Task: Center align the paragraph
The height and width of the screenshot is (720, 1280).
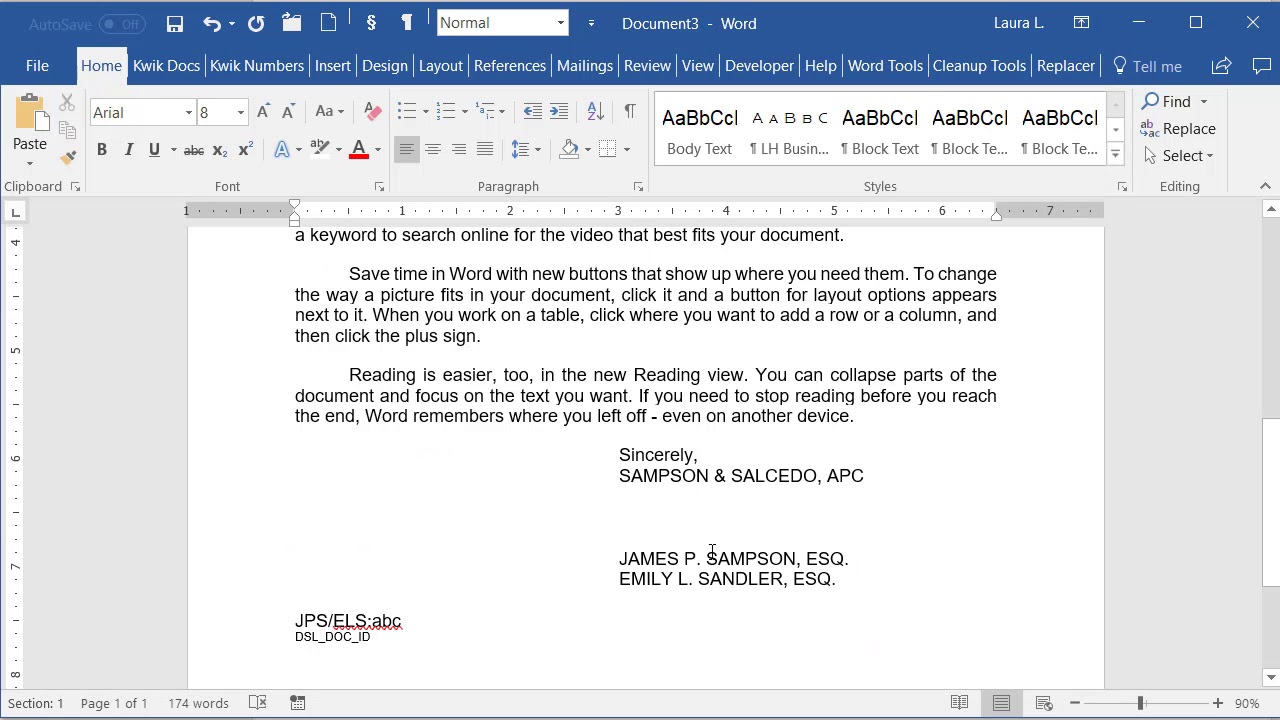Action: (433, 150)
